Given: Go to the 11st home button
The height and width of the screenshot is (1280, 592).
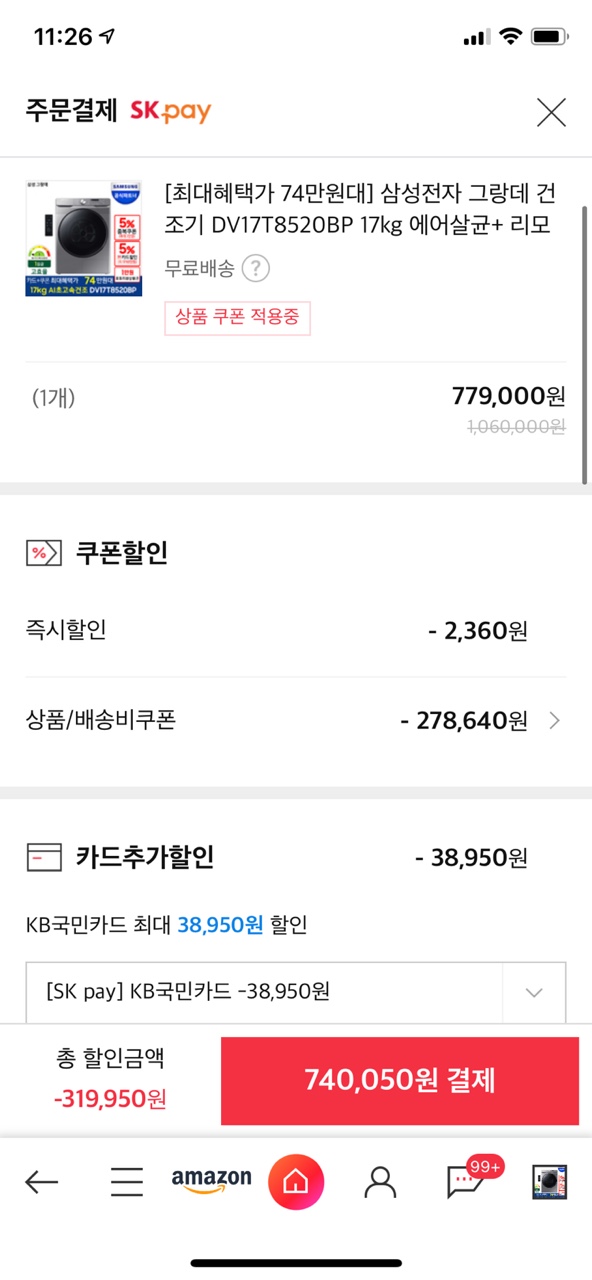Looking at the screenshot, I should 296,1183.
